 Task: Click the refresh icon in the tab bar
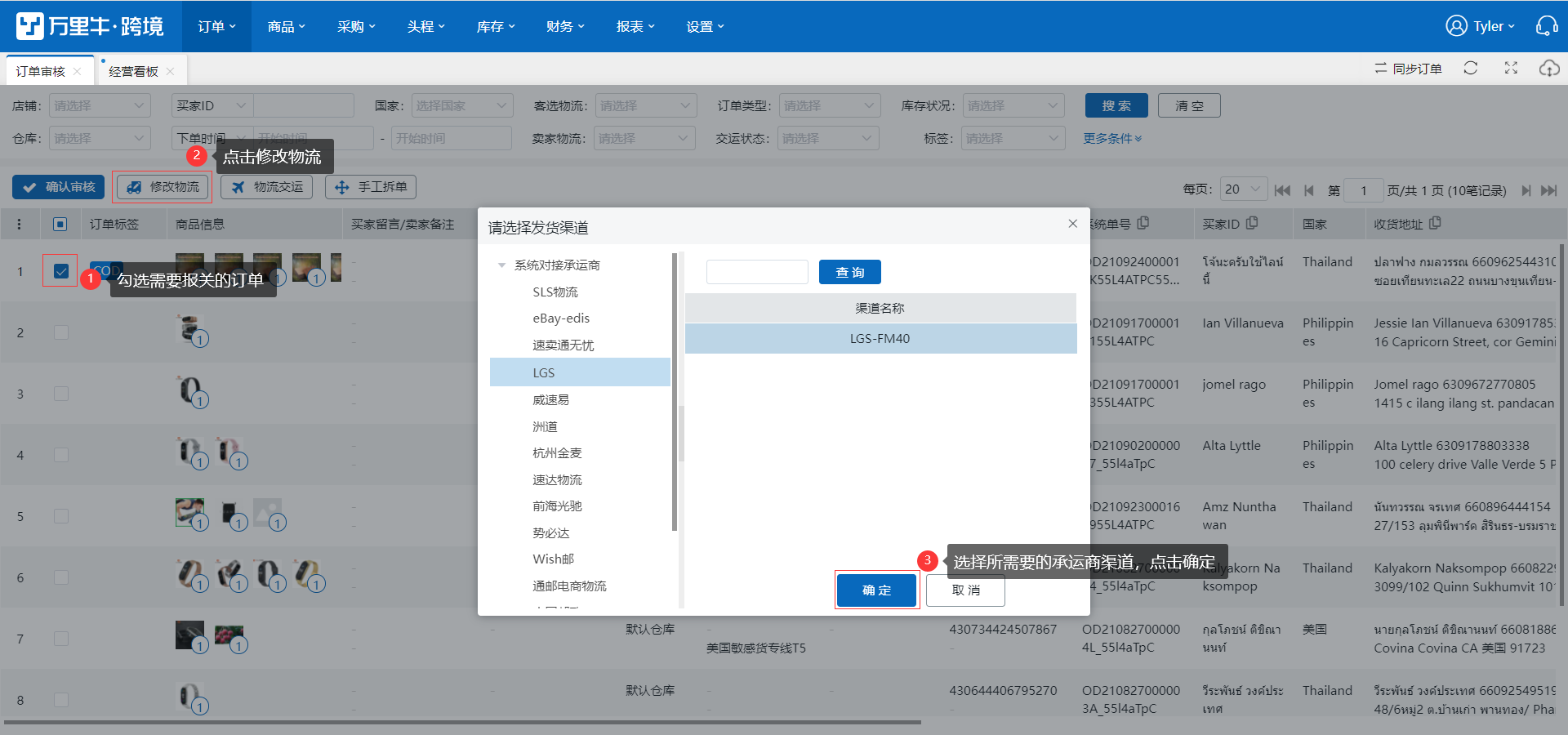(1471, 69)
